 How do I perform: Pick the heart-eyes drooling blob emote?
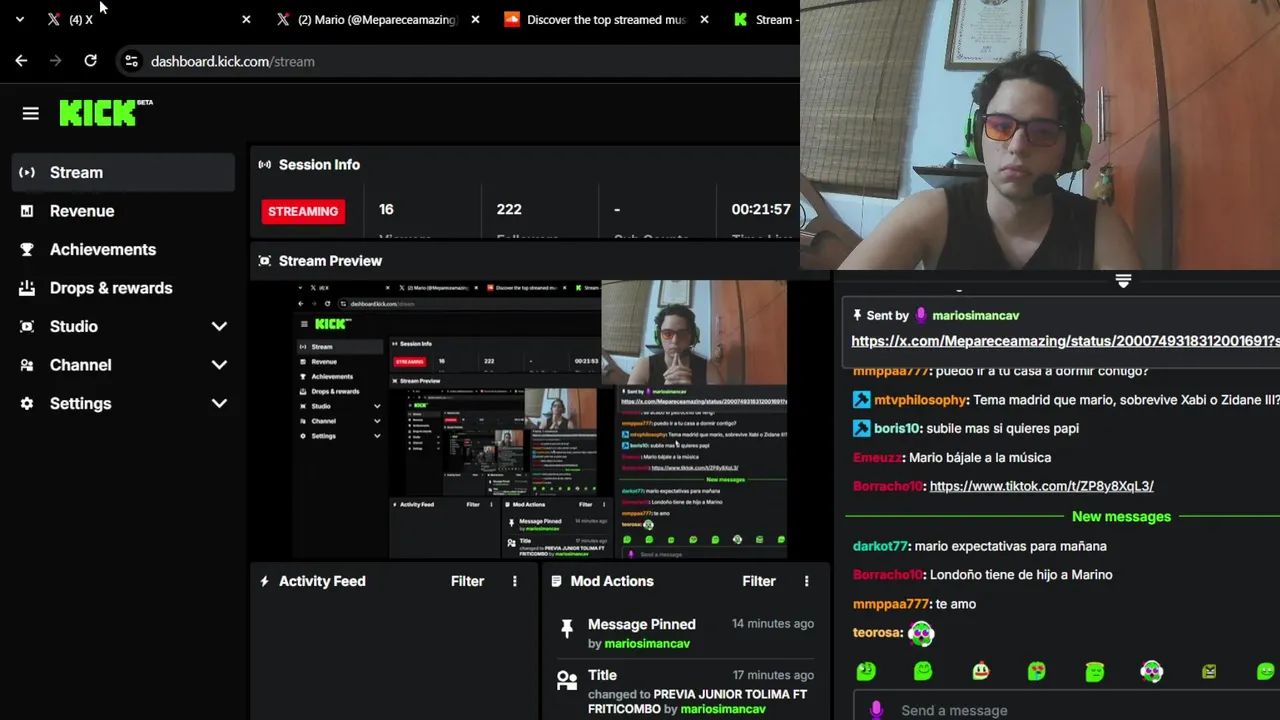click(1037, 671)
